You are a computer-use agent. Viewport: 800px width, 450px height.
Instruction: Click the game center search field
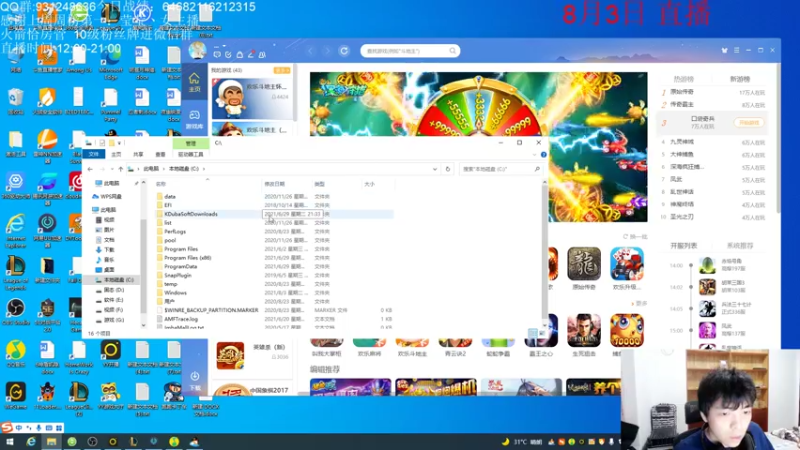click(410, 51)
